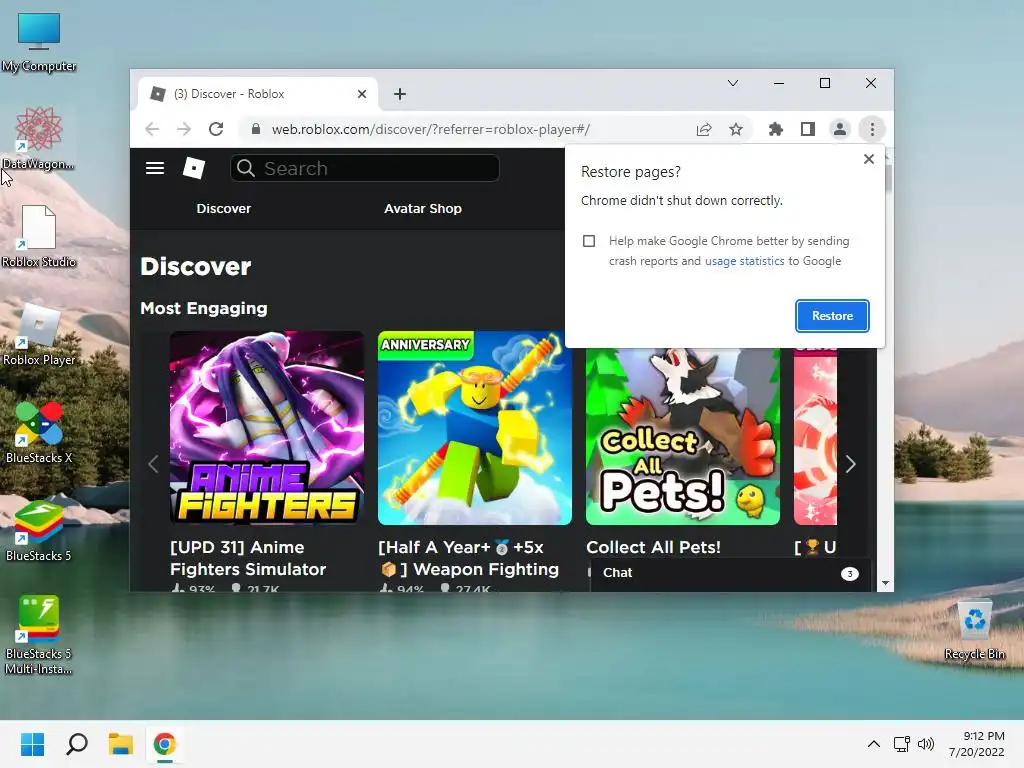
Task: Open clock and date in taskbar
Action: [x=976, y=744]
